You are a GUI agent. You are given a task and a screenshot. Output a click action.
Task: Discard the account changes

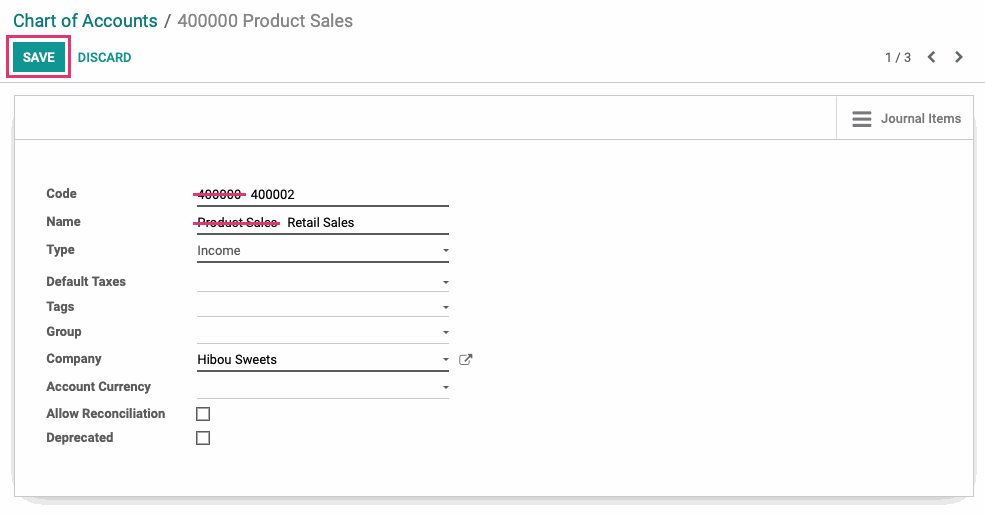tap(104, 58)
